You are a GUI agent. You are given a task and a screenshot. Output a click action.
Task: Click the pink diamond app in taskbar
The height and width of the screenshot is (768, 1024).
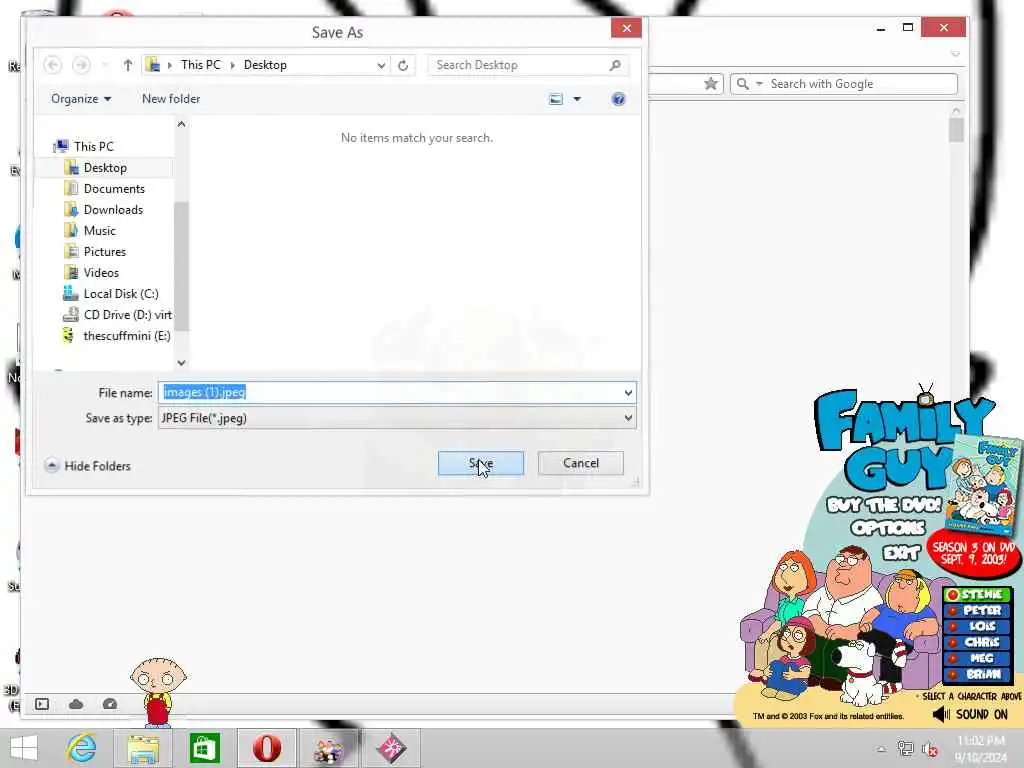(391, 748)
